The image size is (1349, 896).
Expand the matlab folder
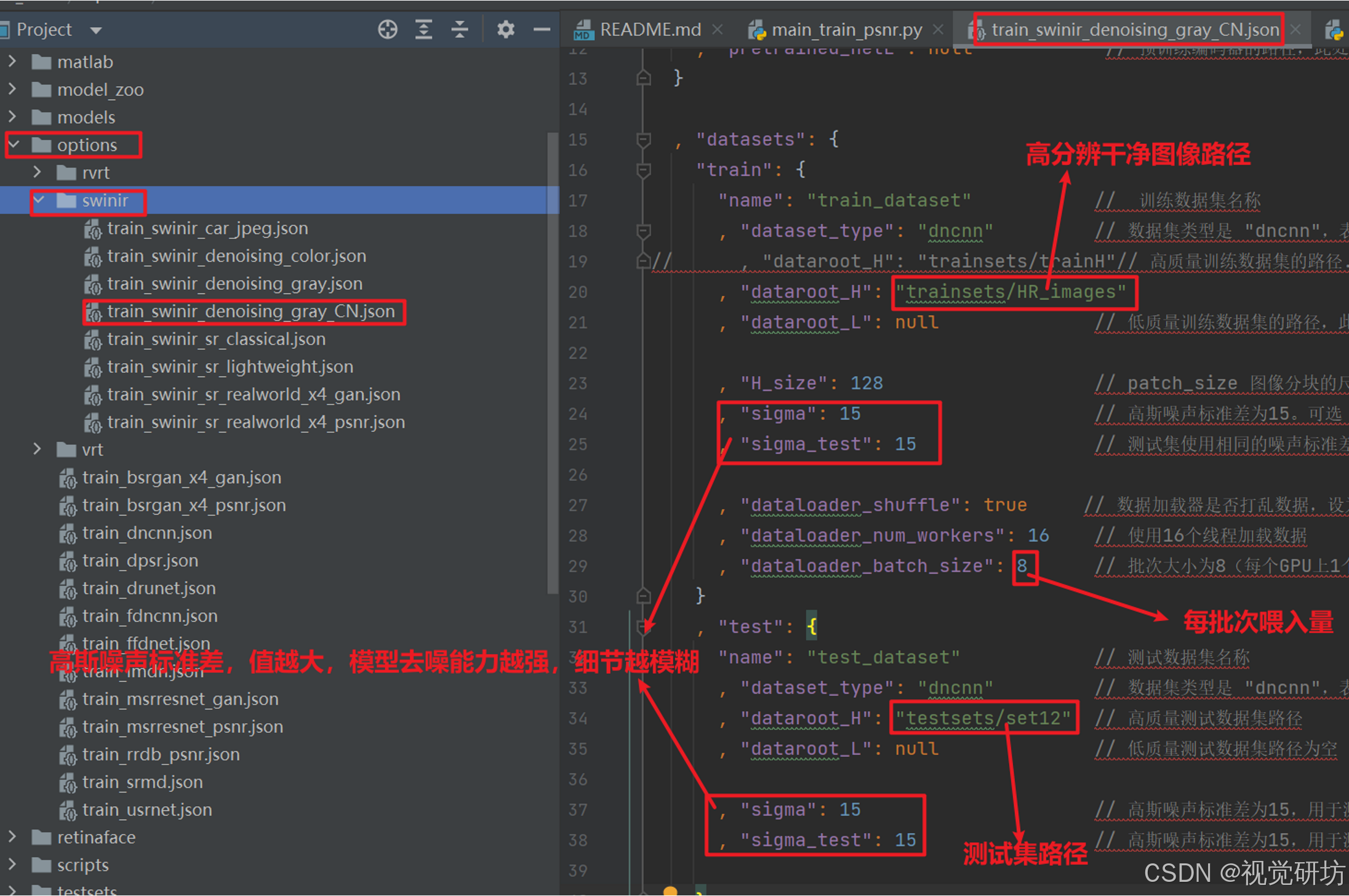[x=12, y=62]
